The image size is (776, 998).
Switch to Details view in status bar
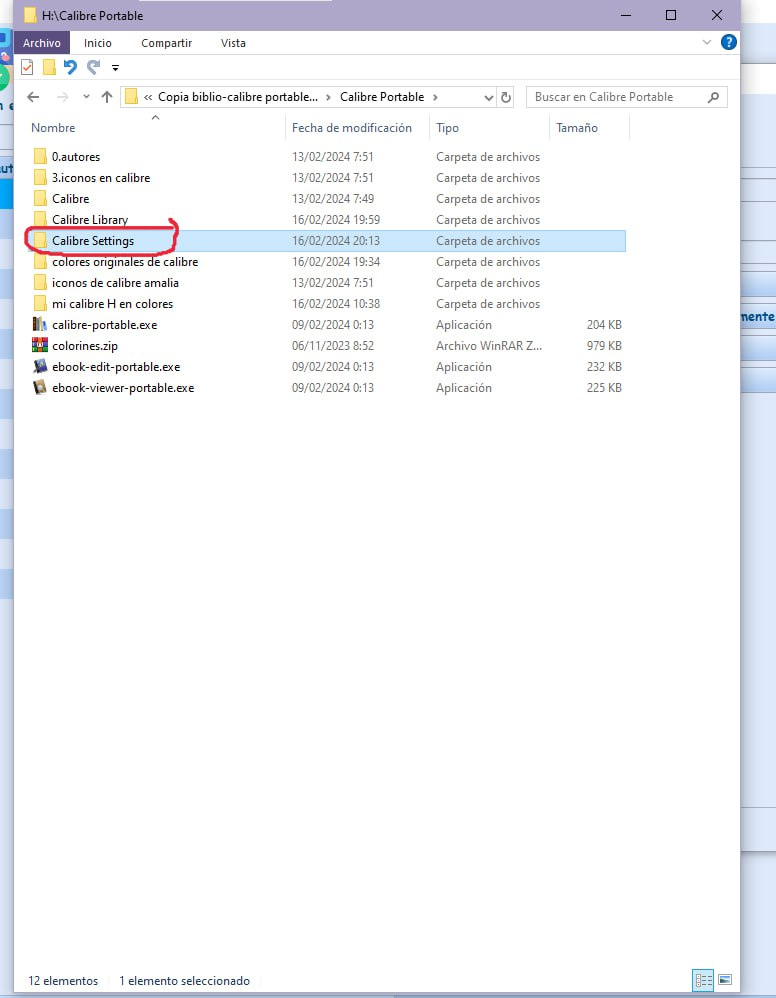(703, 980)
